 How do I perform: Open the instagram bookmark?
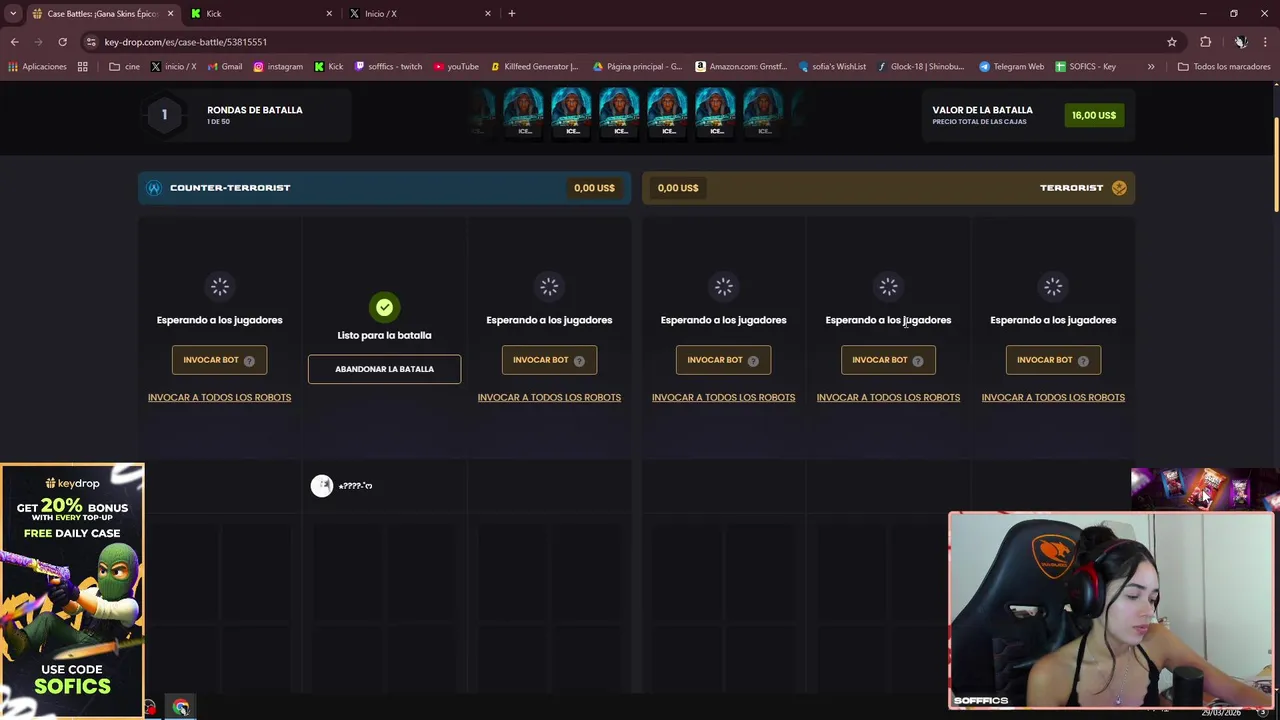pos(278,67)
